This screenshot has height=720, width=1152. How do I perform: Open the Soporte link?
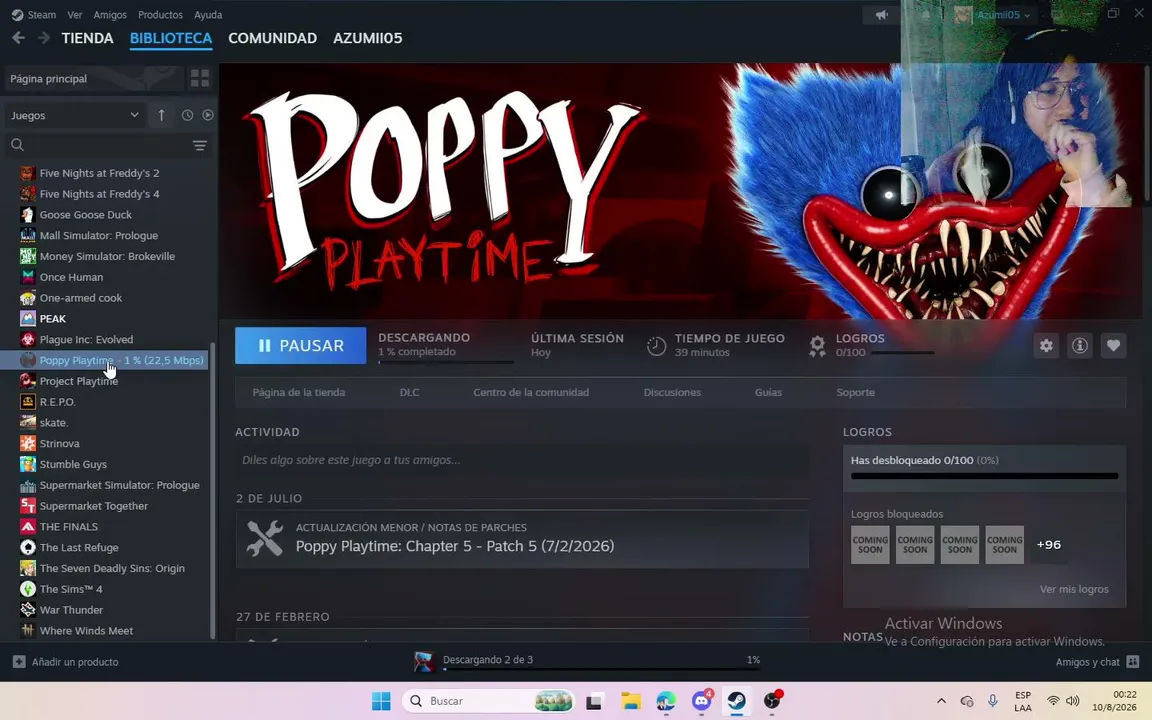(x=855, y=392)
